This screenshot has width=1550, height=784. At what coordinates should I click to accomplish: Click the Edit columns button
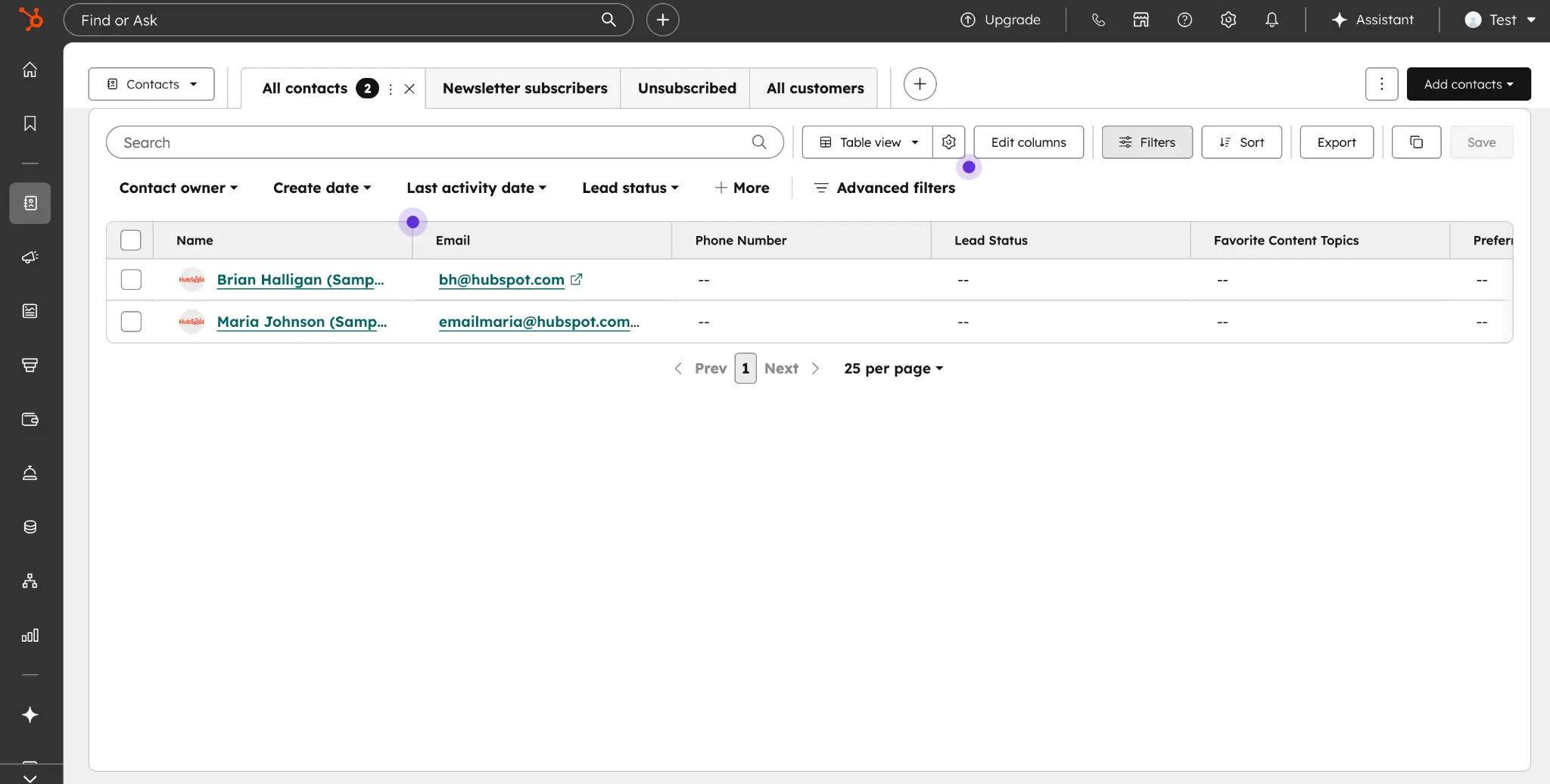tap(1029, 142)
